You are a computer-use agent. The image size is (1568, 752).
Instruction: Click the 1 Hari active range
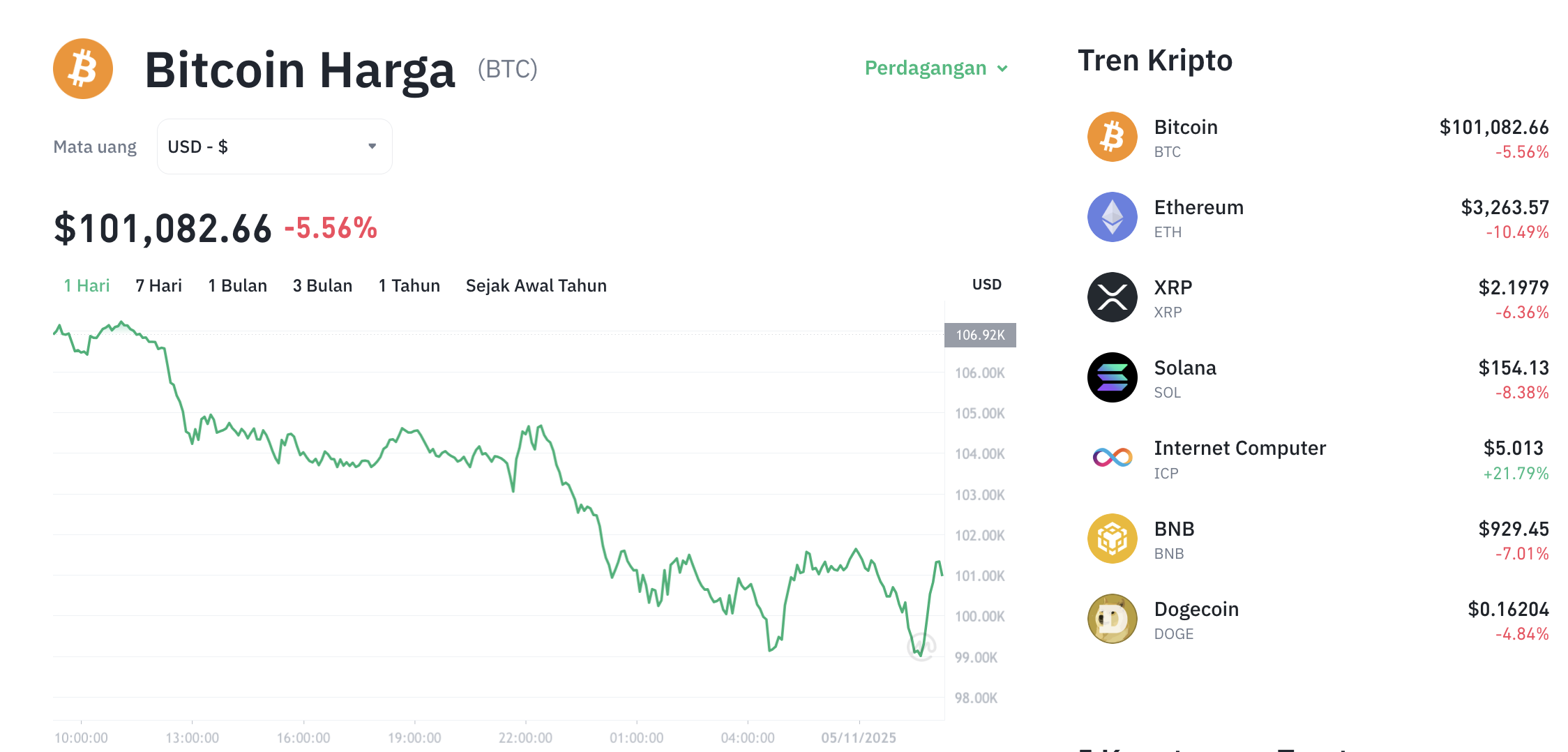pyautogui.click(x=86, y=285)
